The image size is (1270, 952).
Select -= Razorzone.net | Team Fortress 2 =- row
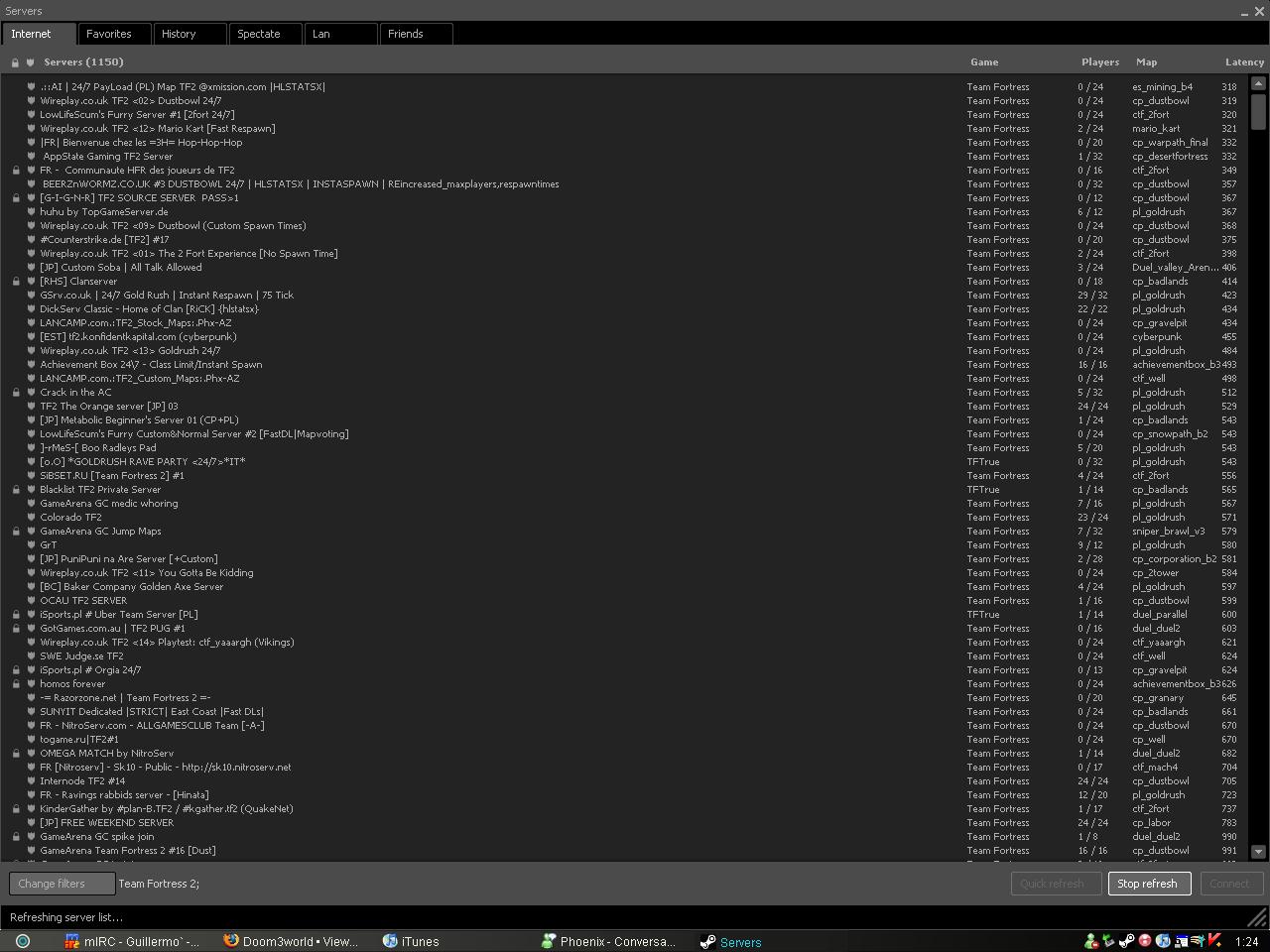tap(625, 698)
